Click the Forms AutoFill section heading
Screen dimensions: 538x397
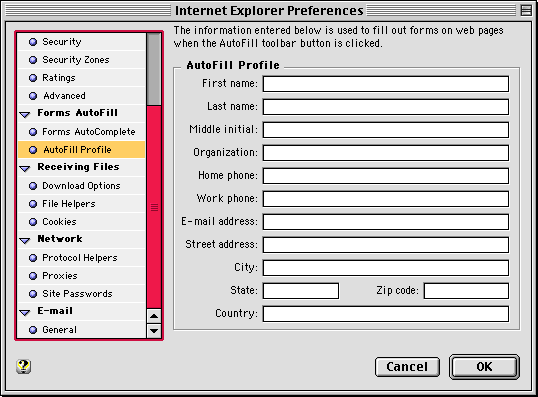(x=78, y=113)
